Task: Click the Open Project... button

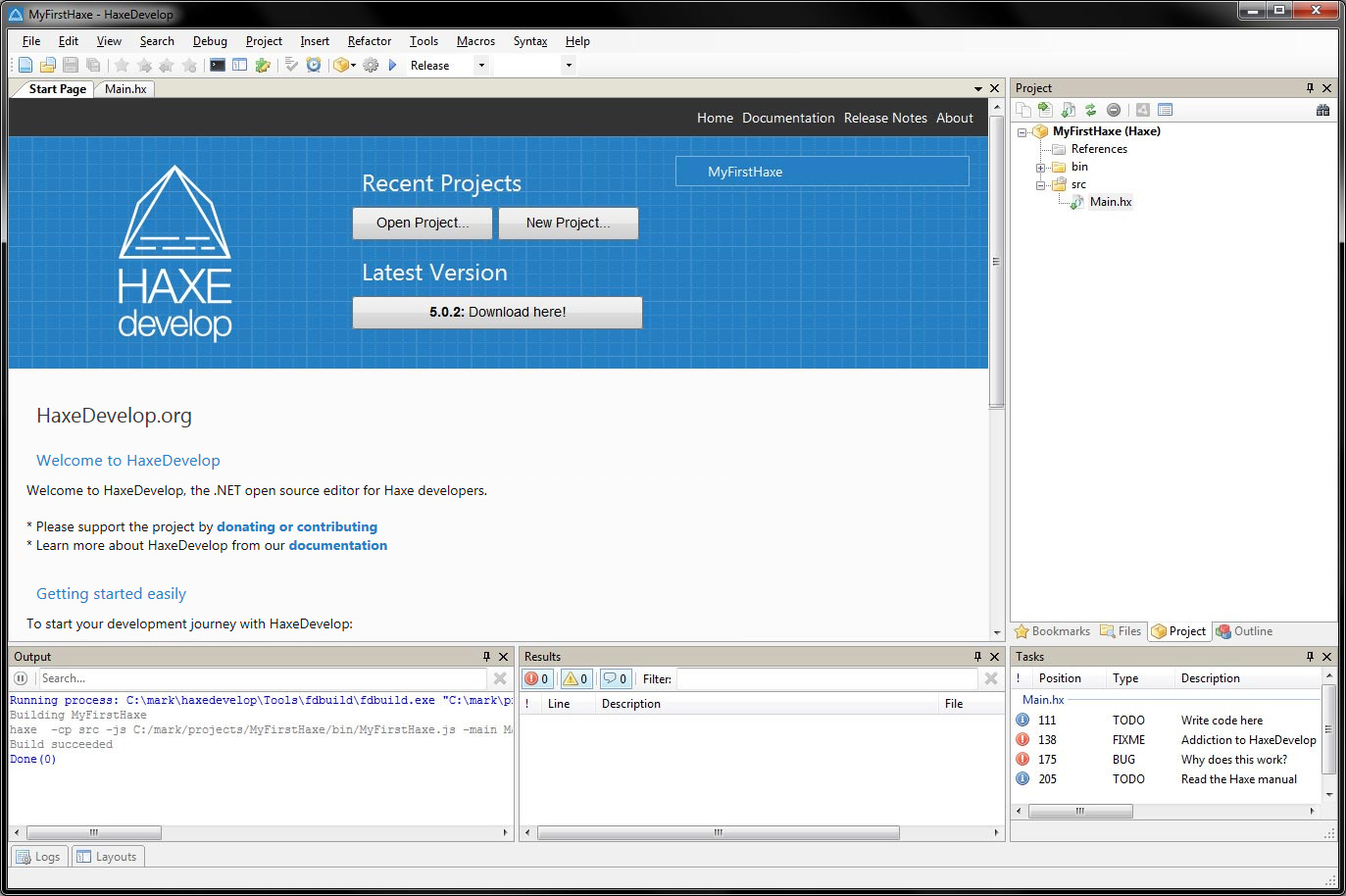Action: pos(423,223)
